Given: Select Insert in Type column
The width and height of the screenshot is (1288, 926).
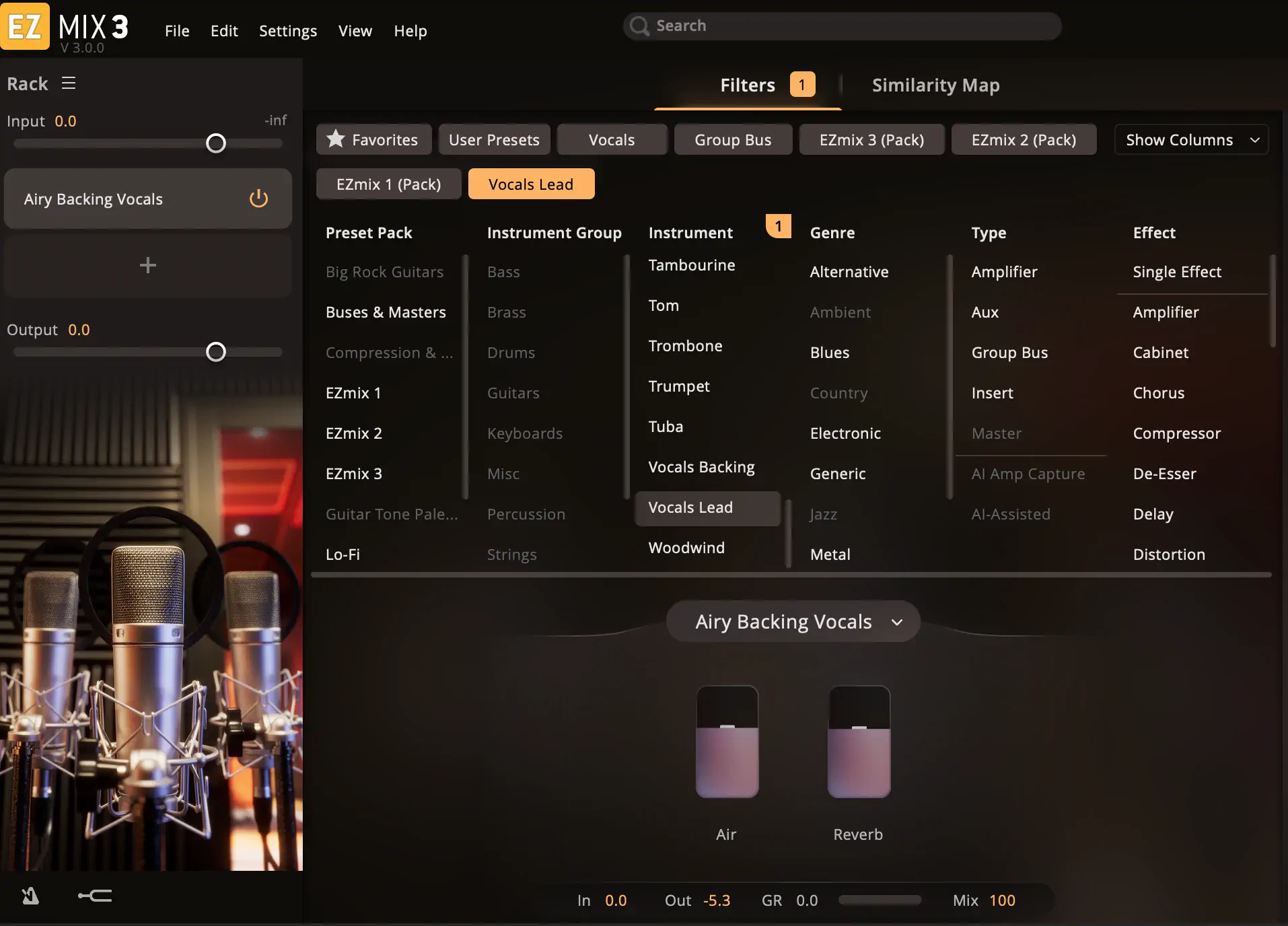Looking at the screenshot, I should pos(992,393).
